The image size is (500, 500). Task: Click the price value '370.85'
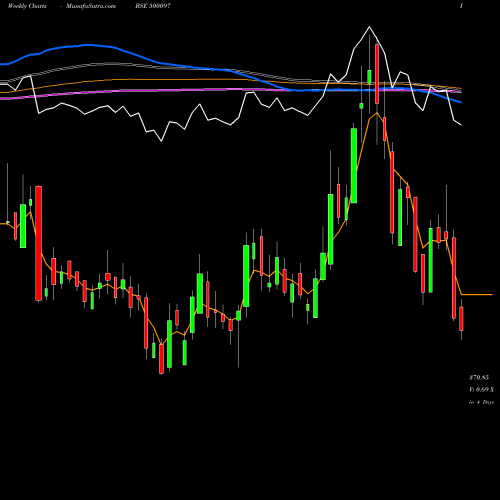coord(479,378)
